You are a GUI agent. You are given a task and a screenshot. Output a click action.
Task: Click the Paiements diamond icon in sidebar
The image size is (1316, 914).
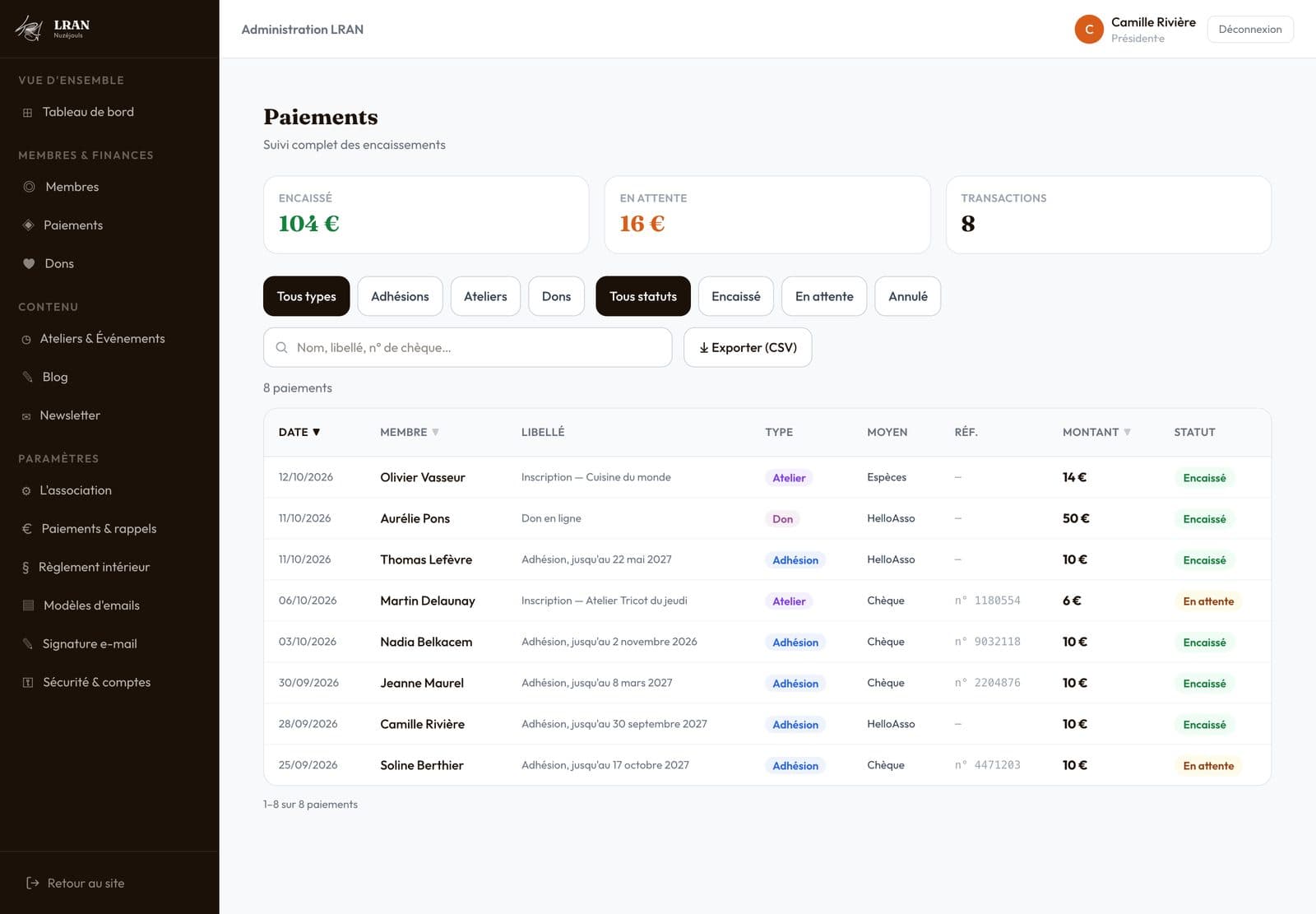(x=28, y=225)
